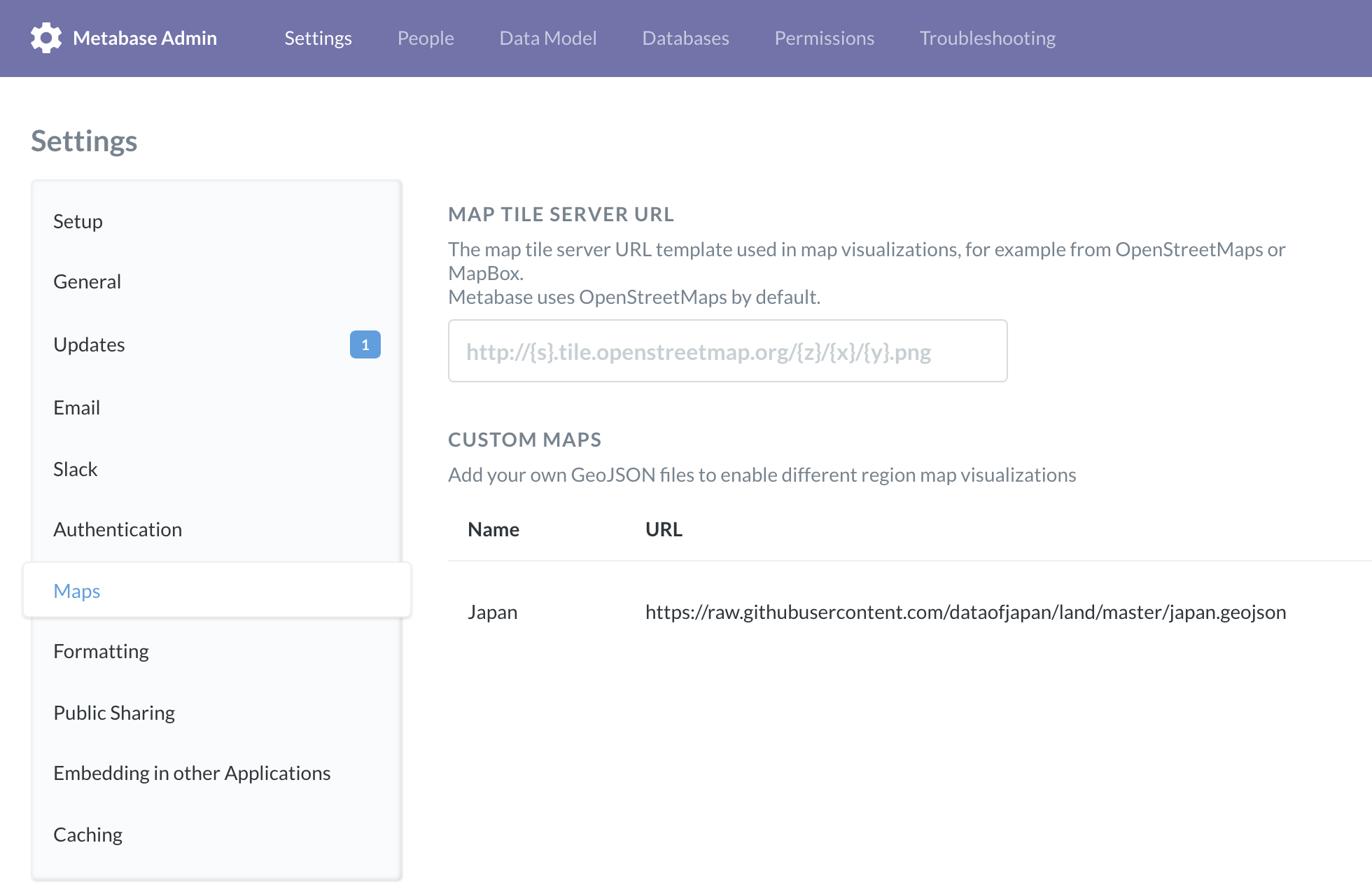The height and width of the screenshot is (892, 1372).
Task: Open Embedding in other Applications
Action: pos(192,773)
